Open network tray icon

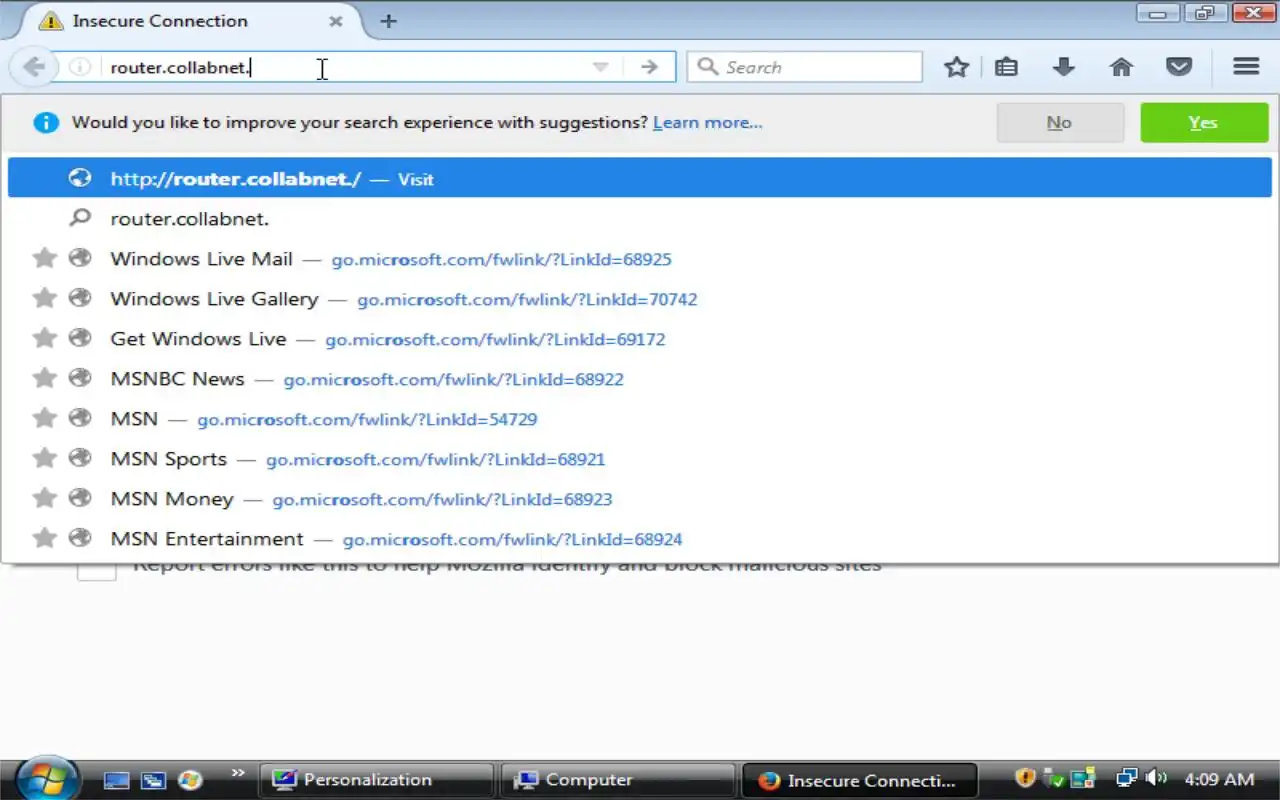1127,778
